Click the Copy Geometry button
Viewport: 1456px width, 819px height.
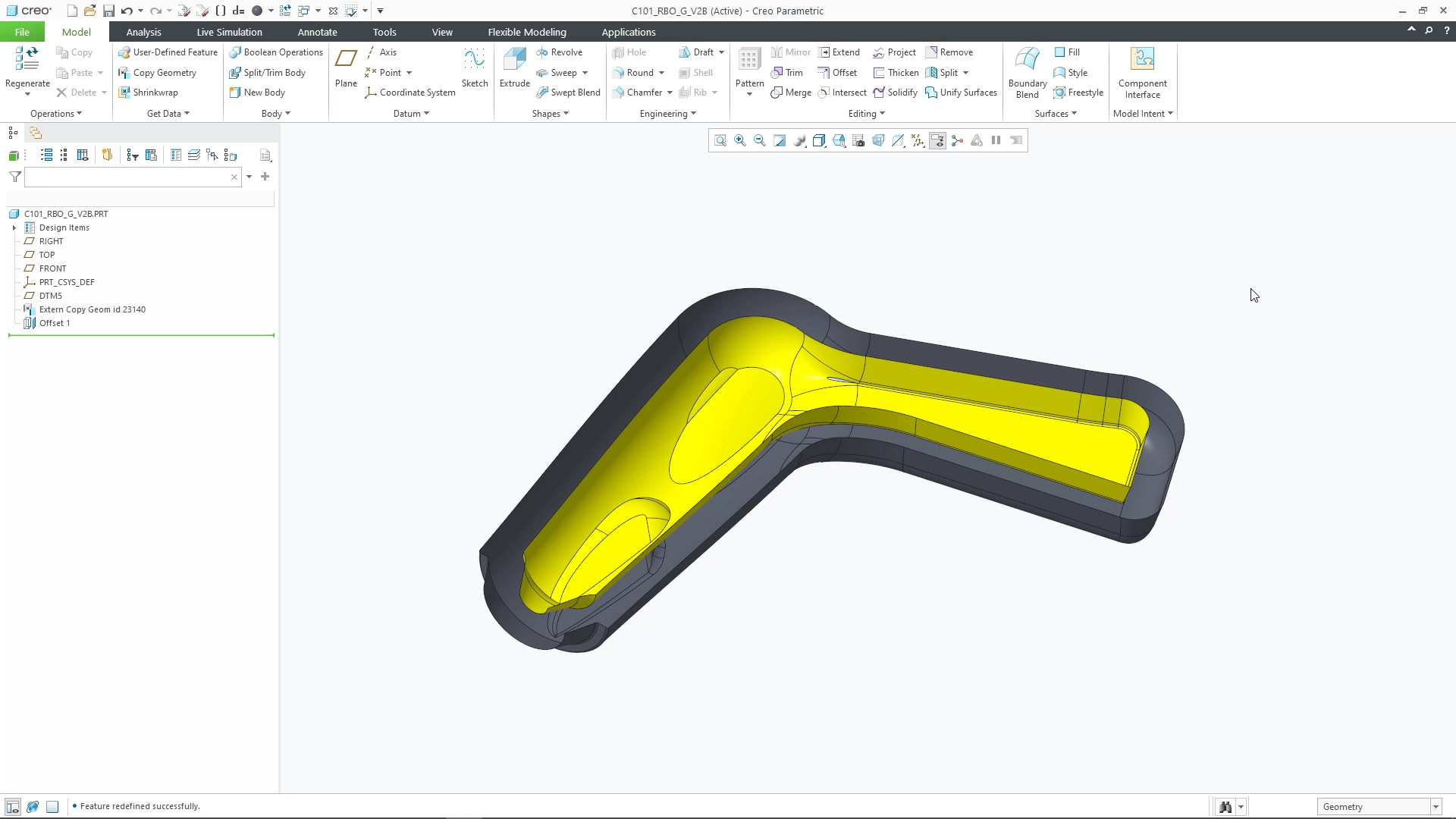pyautogui.click(x=157, y=73)
